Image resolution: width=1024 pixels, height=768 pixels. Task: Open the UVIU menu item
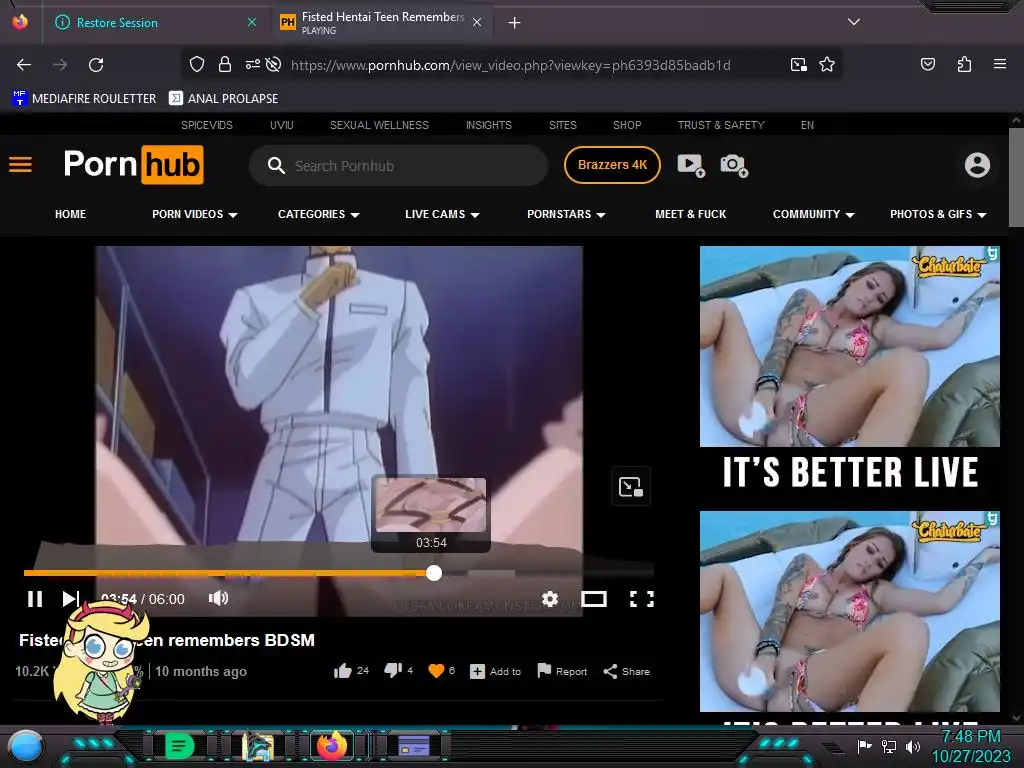281,125
